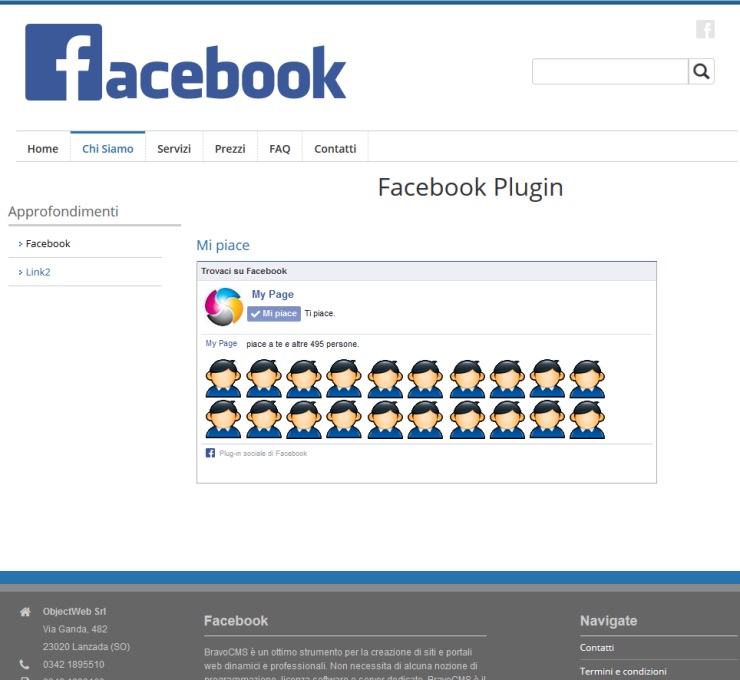Click the Facebook sidebar link
This screenshot has width=740, height=680.
[x=48, y=243]
